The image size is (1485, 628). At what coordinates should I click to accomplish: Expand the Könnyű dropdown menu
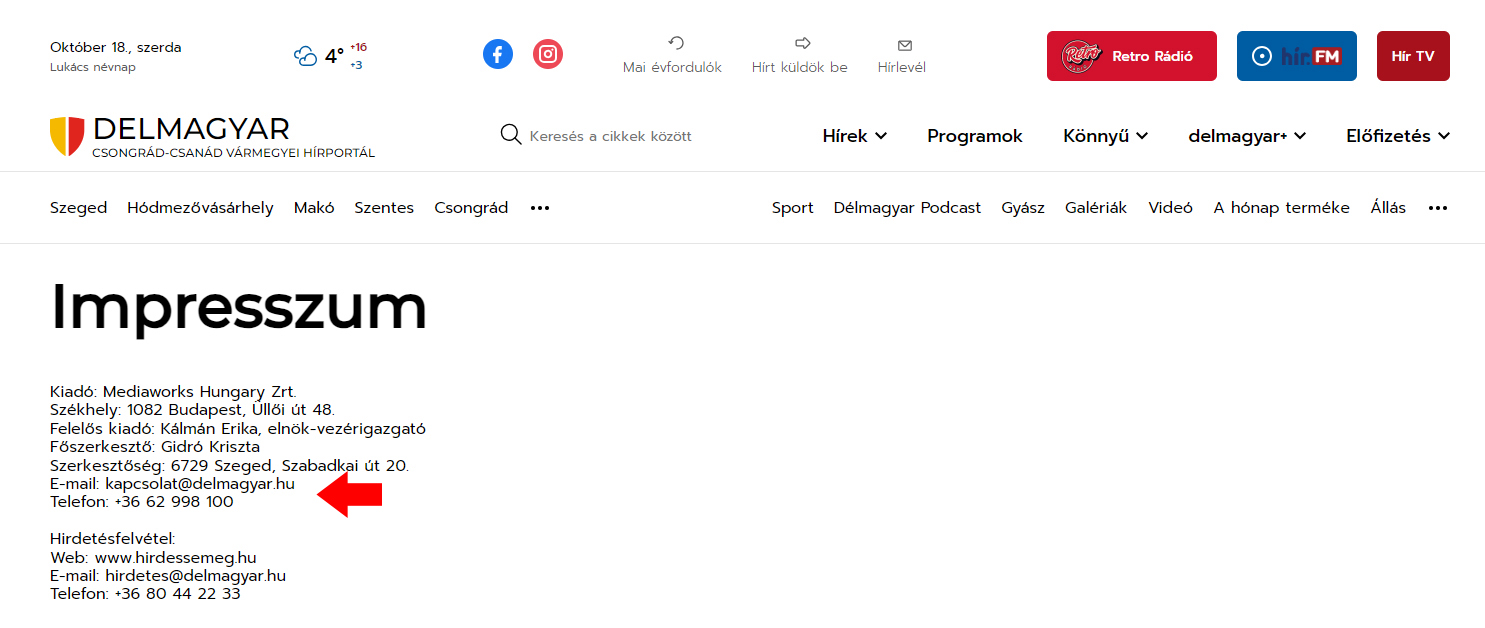coord(1105,136)
